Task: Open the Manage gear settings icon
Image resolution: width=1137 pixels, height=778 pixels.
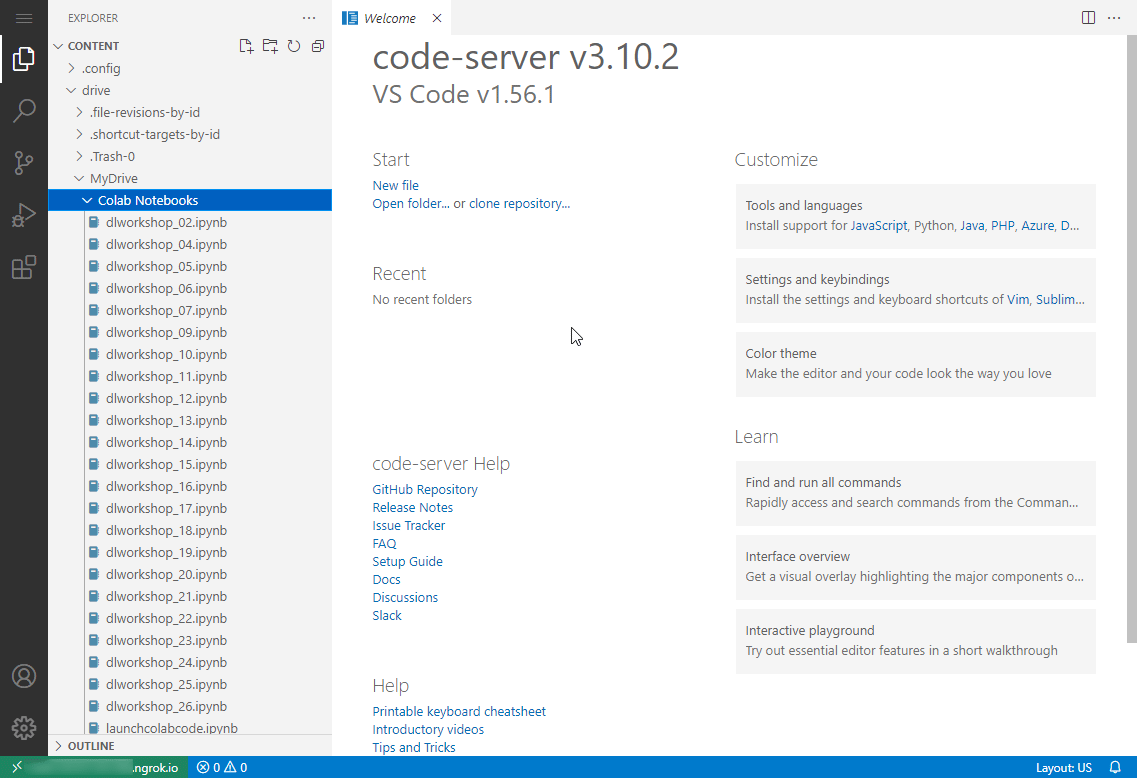Action: pyautogui.click(x=24, y=728)
